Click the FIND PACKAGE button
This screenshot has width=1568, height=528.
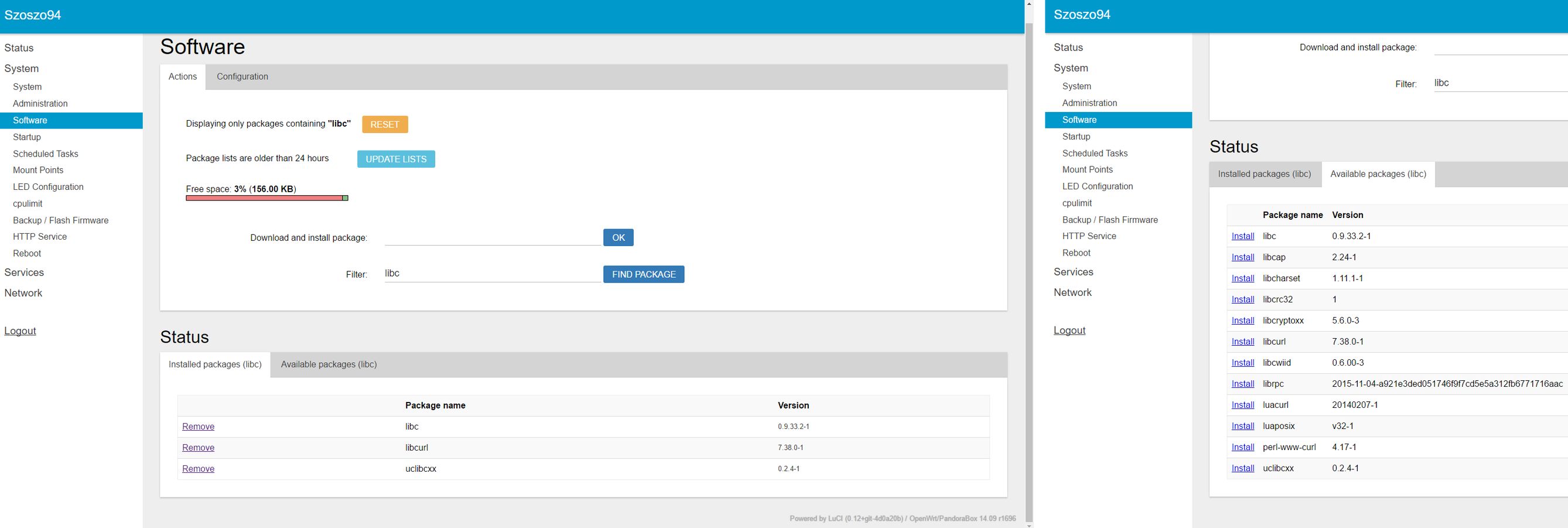(644, 274)
